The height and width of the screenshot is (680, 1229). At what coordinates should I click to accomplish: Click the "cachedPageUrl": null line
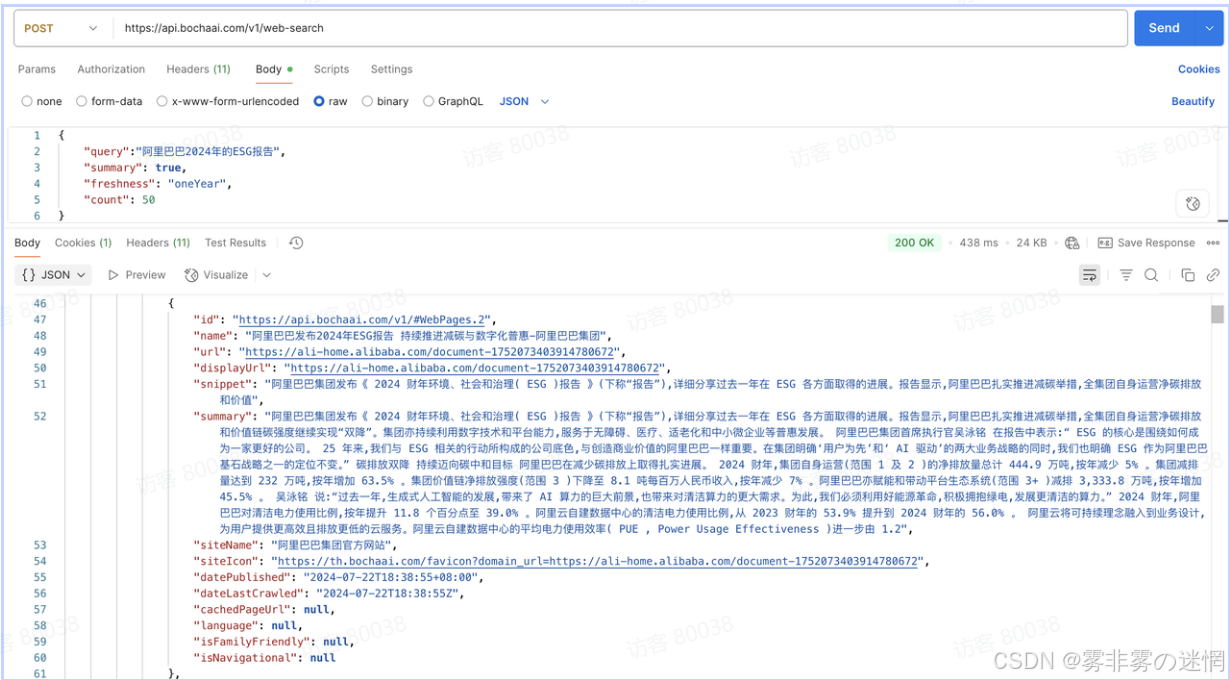263,609
